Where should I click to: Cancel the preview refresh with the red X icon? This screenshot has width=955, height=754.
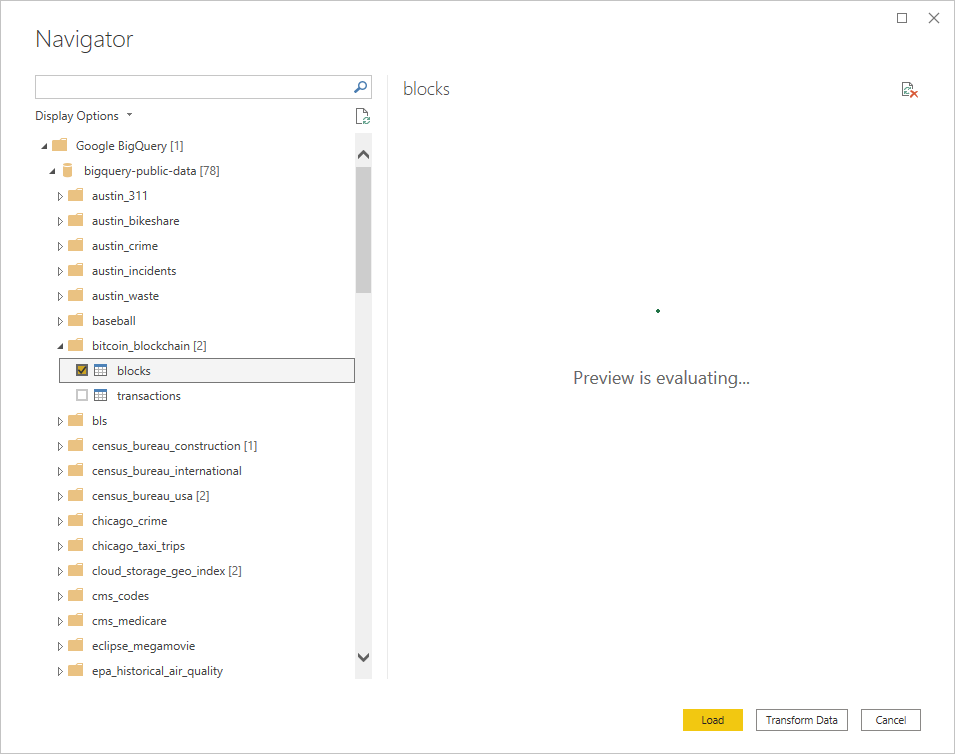[x=909, y=89]
